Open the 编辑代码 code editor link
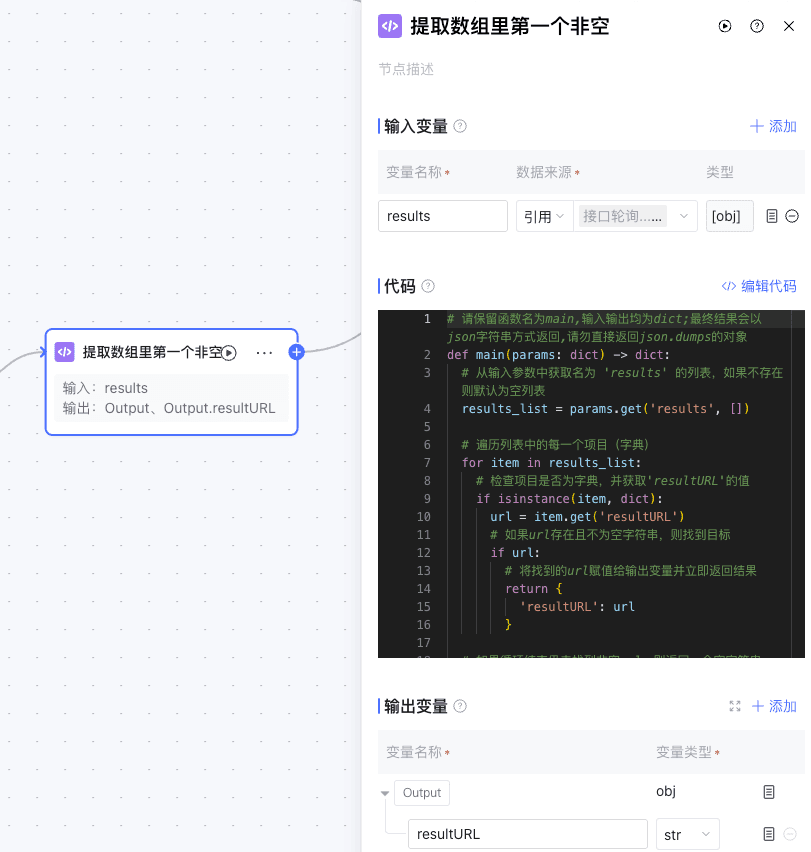Screen dimensions: 811x852 [x=759, y=286]
